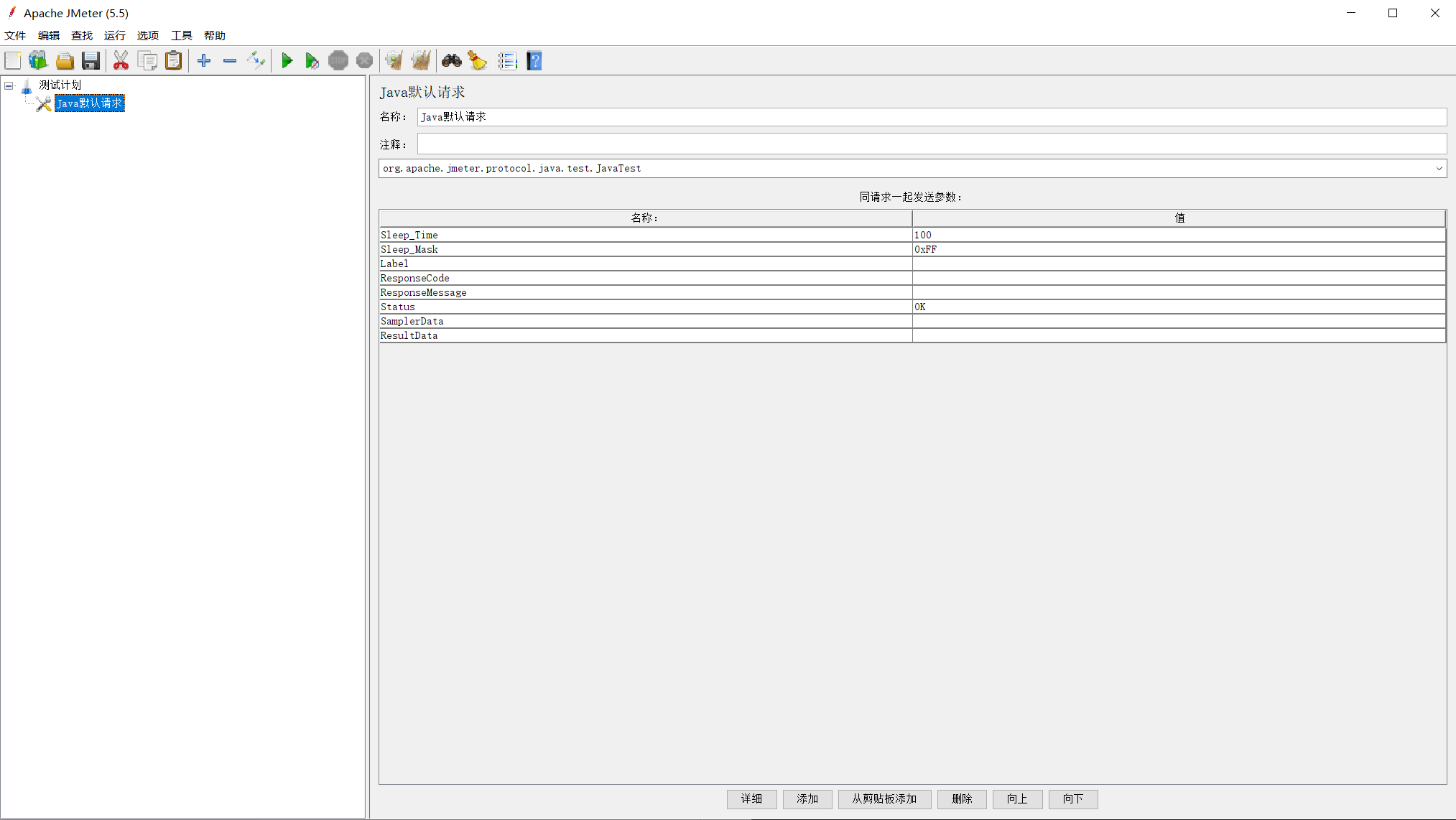Open the 文件 menu

pos(15,36)
